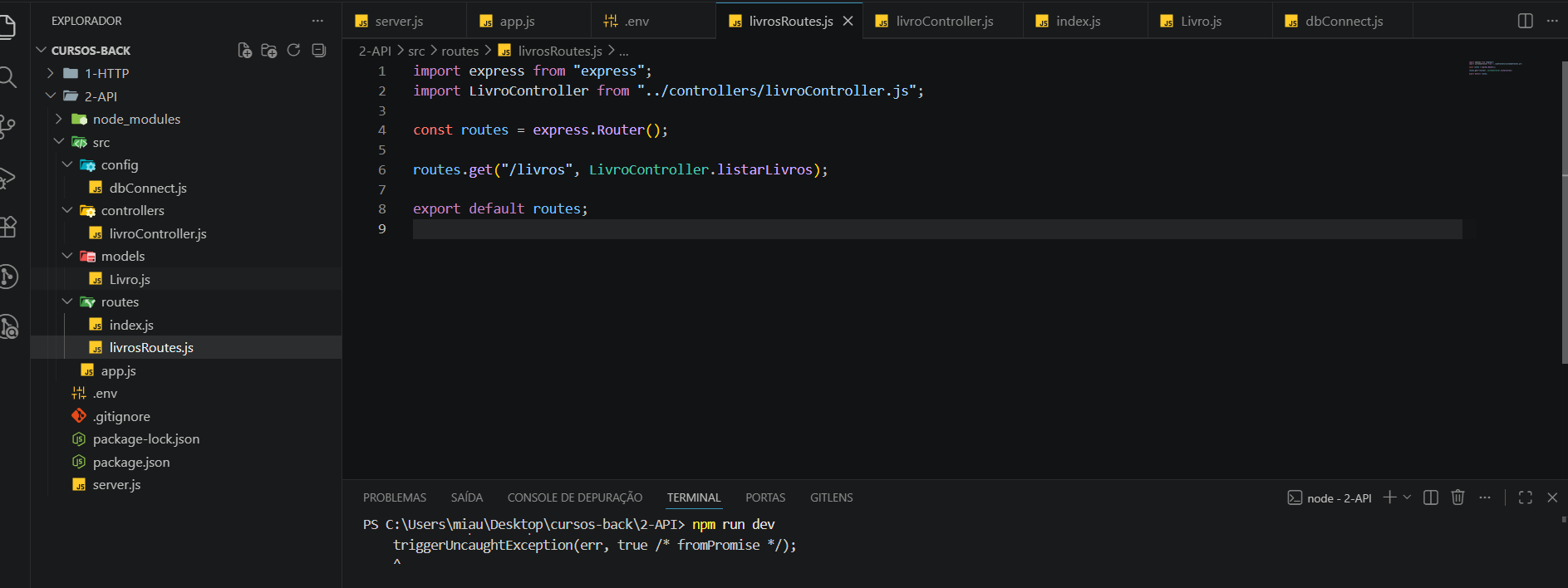1568x588 pixels.
Task: Collapse the config folder
Action: point(186,164)
